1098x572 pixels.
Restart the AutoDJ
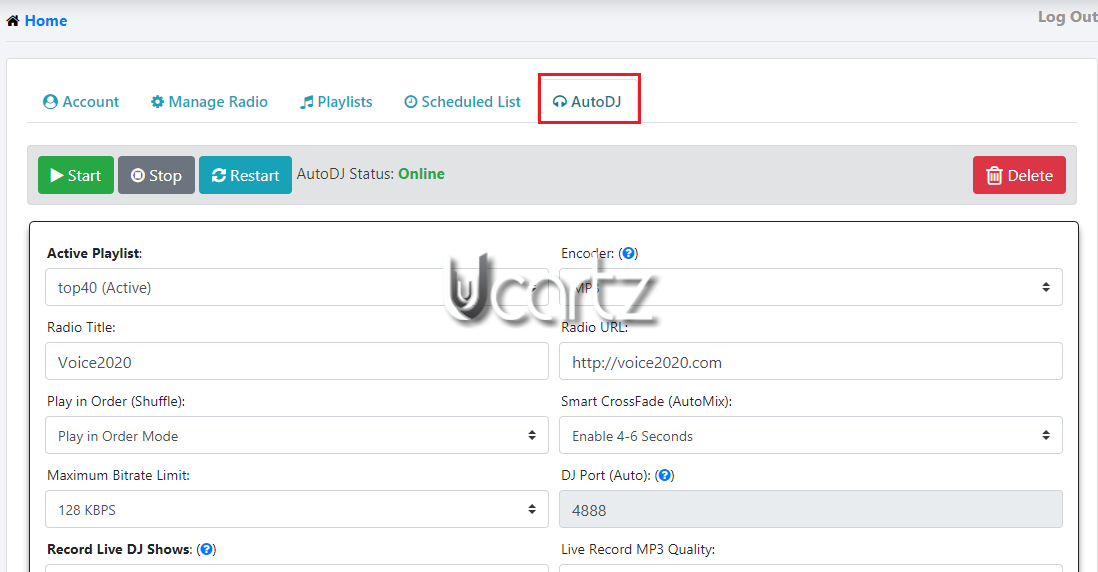tap(245, 175)
